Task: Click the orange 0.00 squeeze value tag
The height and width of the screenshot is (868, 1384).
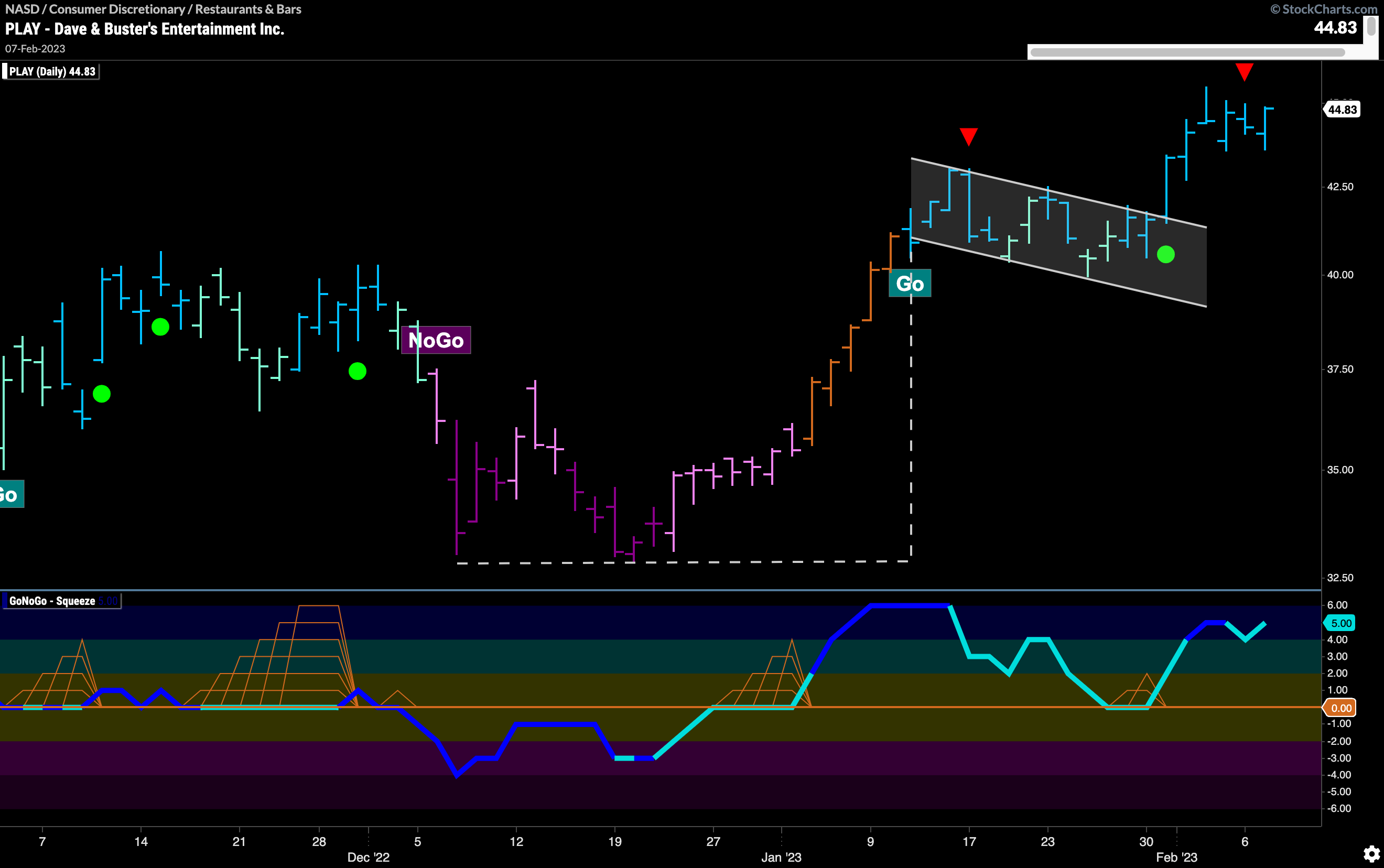Action: point(1340,708)
